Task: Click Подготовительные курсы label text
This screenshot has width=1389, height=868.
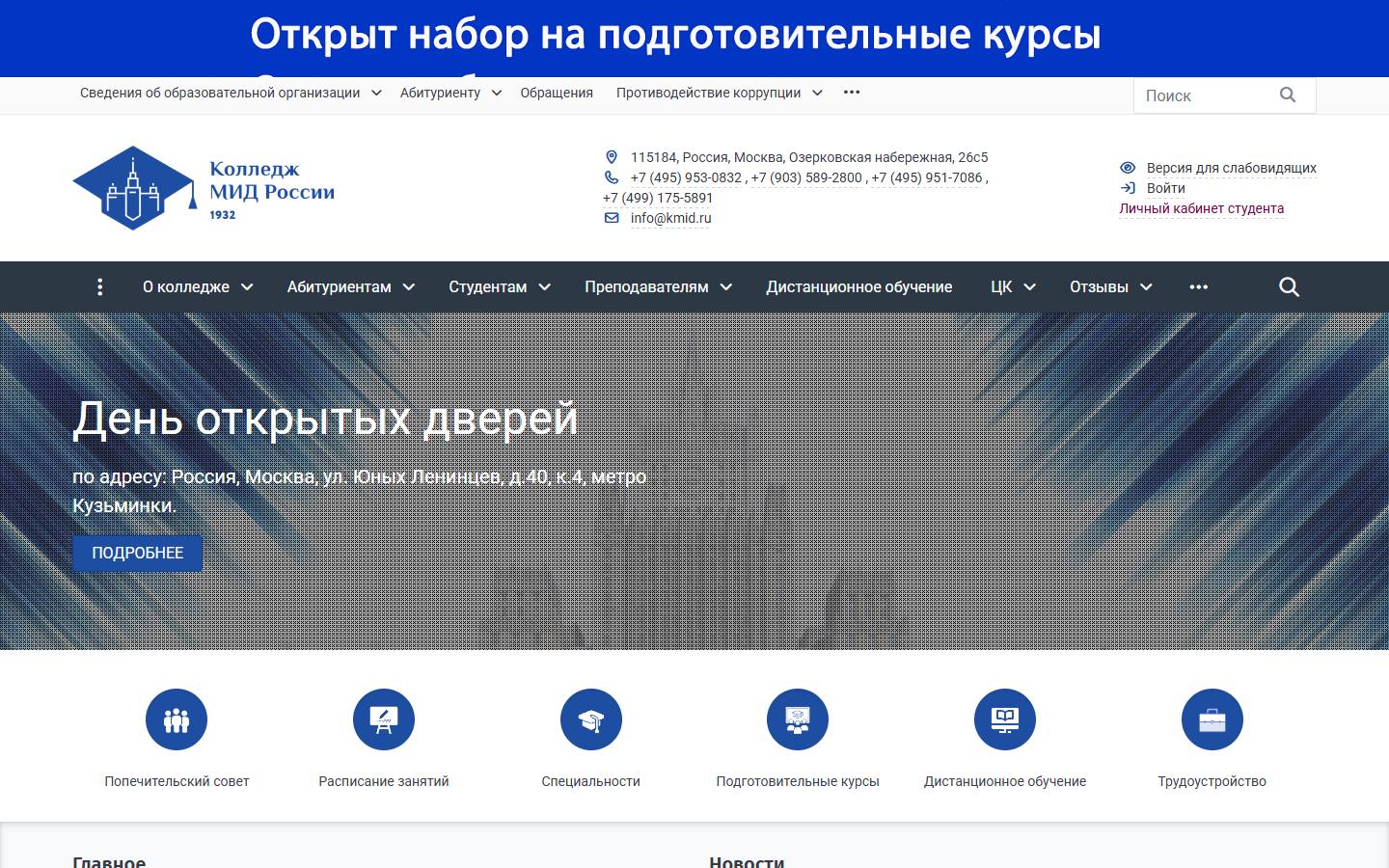Action: (798, 781)
